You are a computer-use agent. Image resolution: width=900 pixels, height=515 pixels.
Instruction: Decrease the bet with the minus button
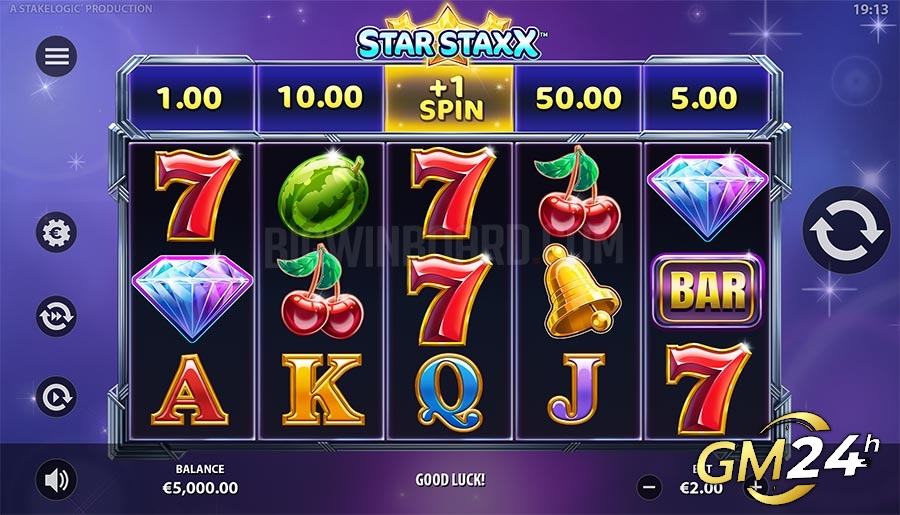[x=650, y=487]
